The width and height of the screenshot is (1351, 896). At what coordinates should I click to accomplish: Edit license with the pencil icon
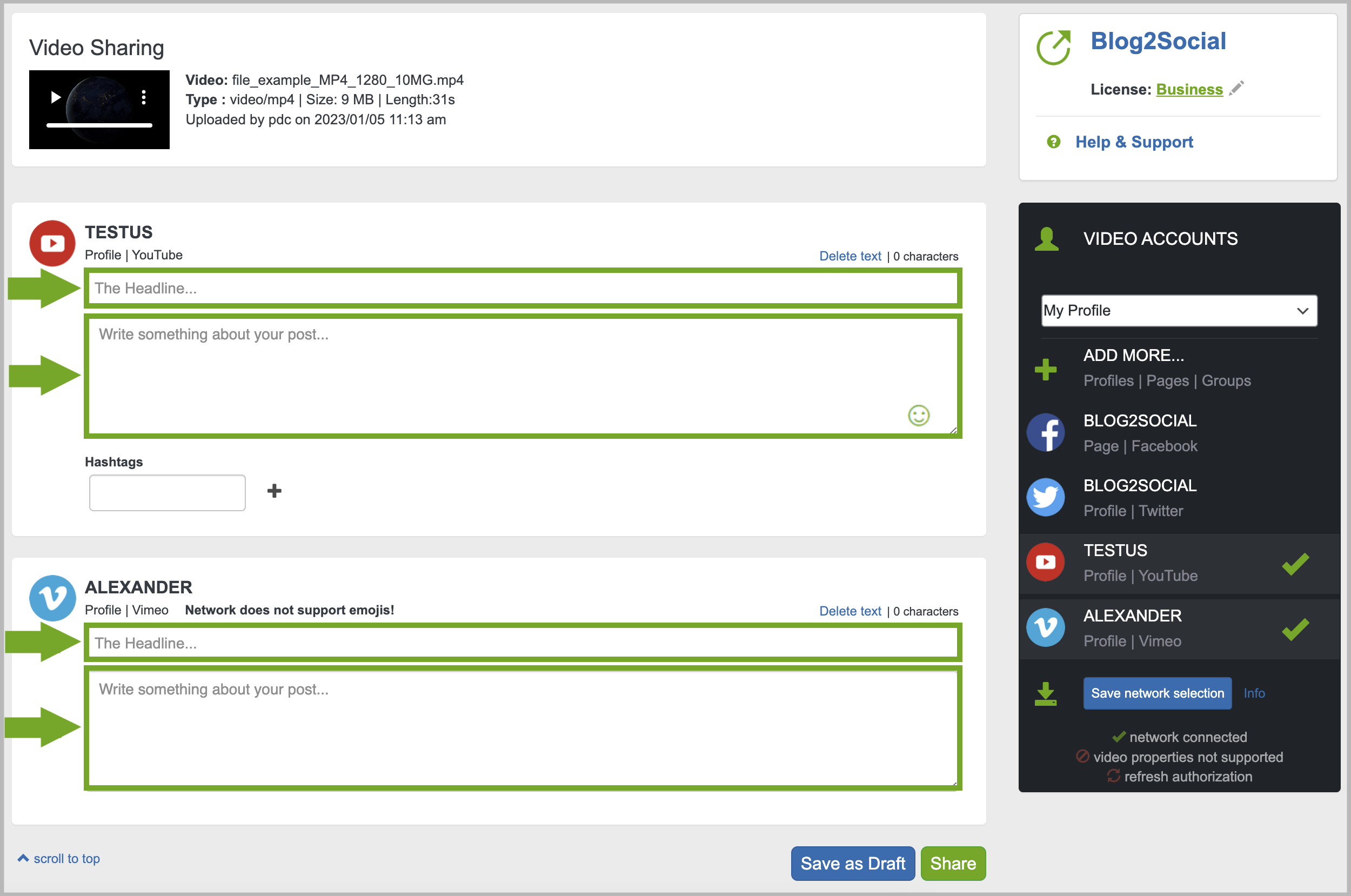pyautogui.click(x=1237, y=89)
